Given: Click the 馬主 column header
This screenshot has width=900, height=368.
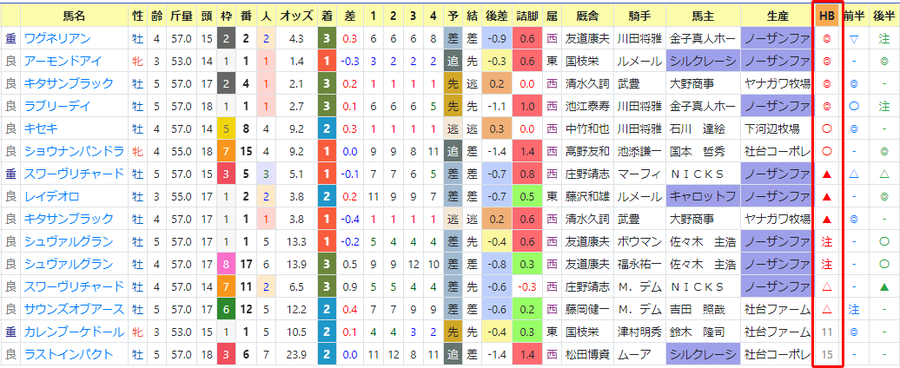Looking at the screenshot, I should click(x=703, y=16).
